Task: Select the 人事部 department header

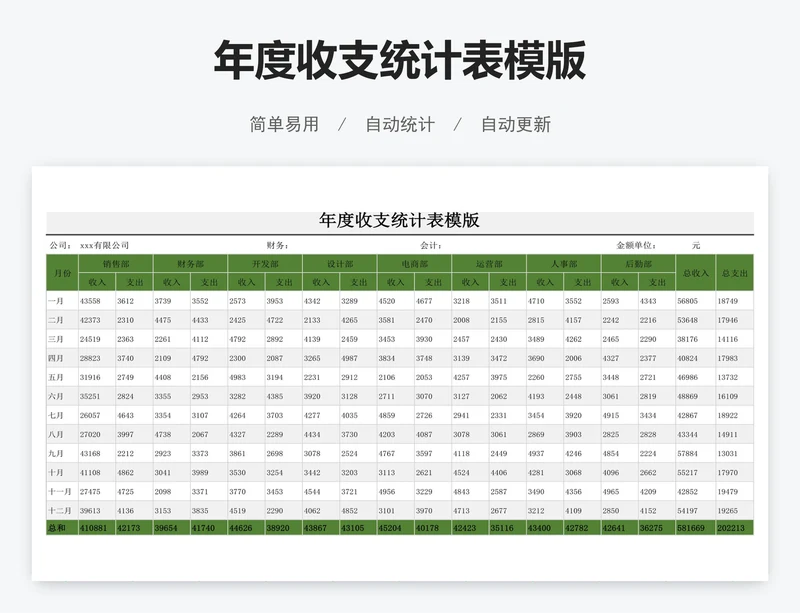Action: 564,264
